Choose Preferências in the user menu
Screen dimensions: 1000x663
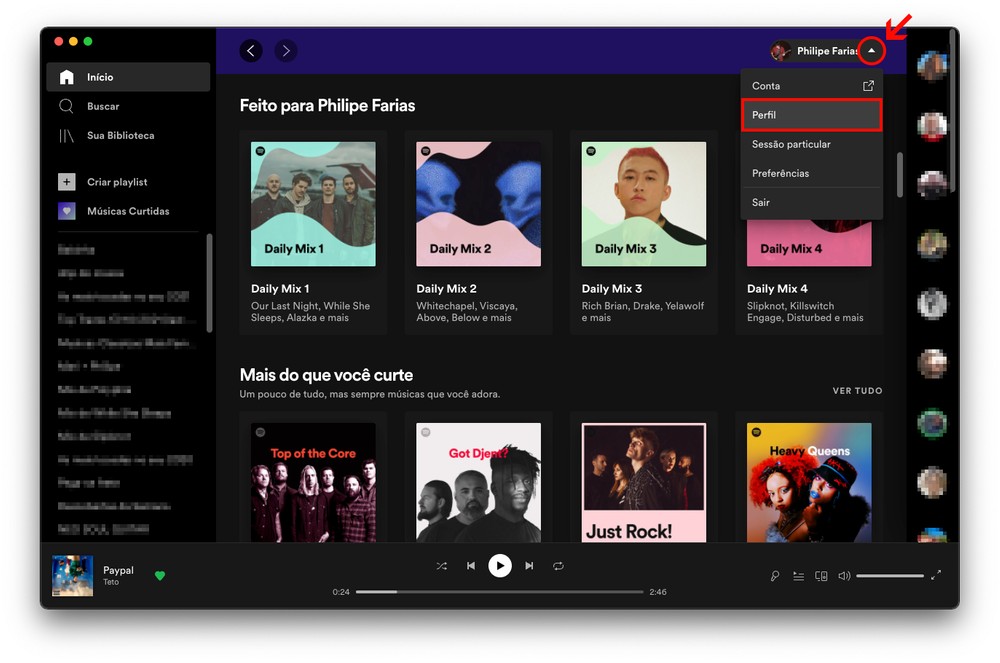pyautogui.click(x=781, y=173)
